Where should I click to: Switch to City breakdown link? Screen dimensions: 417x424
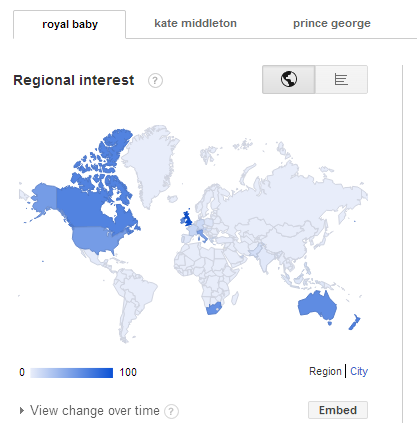(x=359, y=371)
